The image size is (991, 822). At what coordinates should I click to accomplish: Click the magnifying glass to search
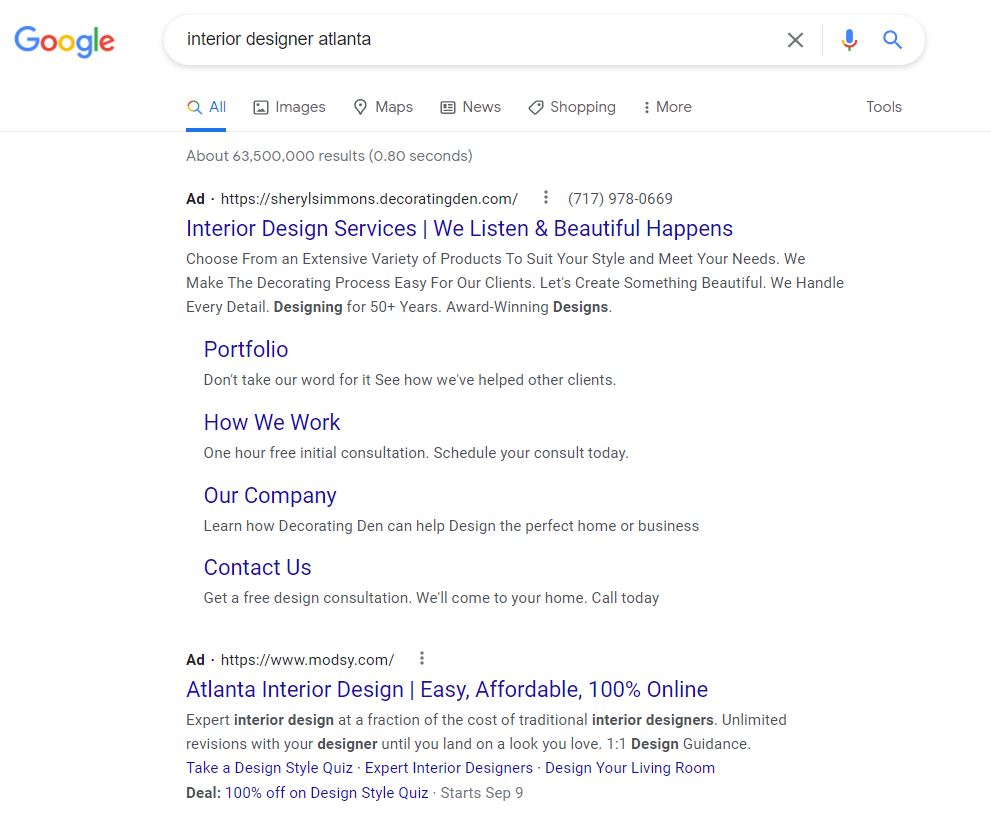coord(892,40)
